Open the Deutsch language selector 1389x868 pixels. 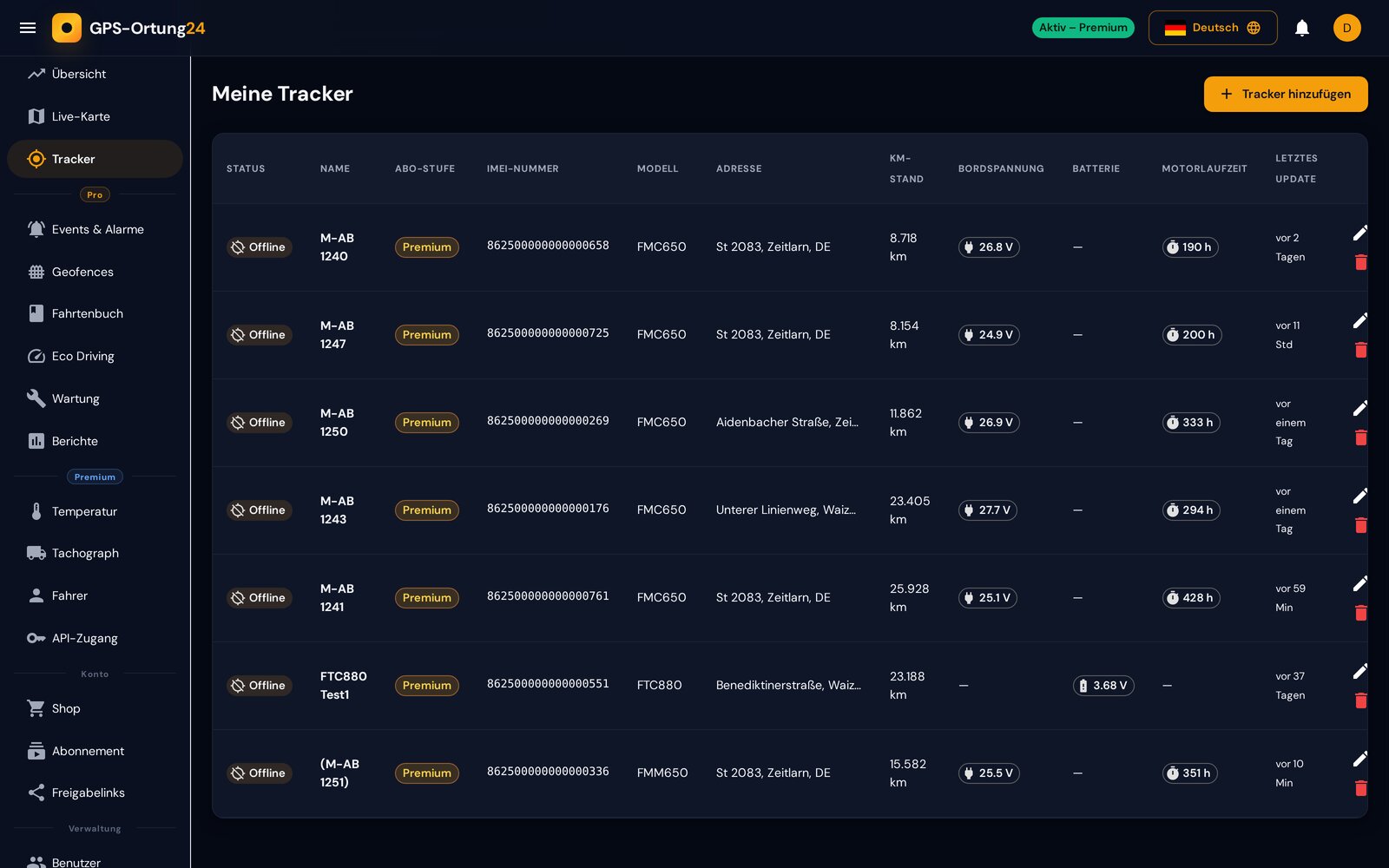point(1212,28)
